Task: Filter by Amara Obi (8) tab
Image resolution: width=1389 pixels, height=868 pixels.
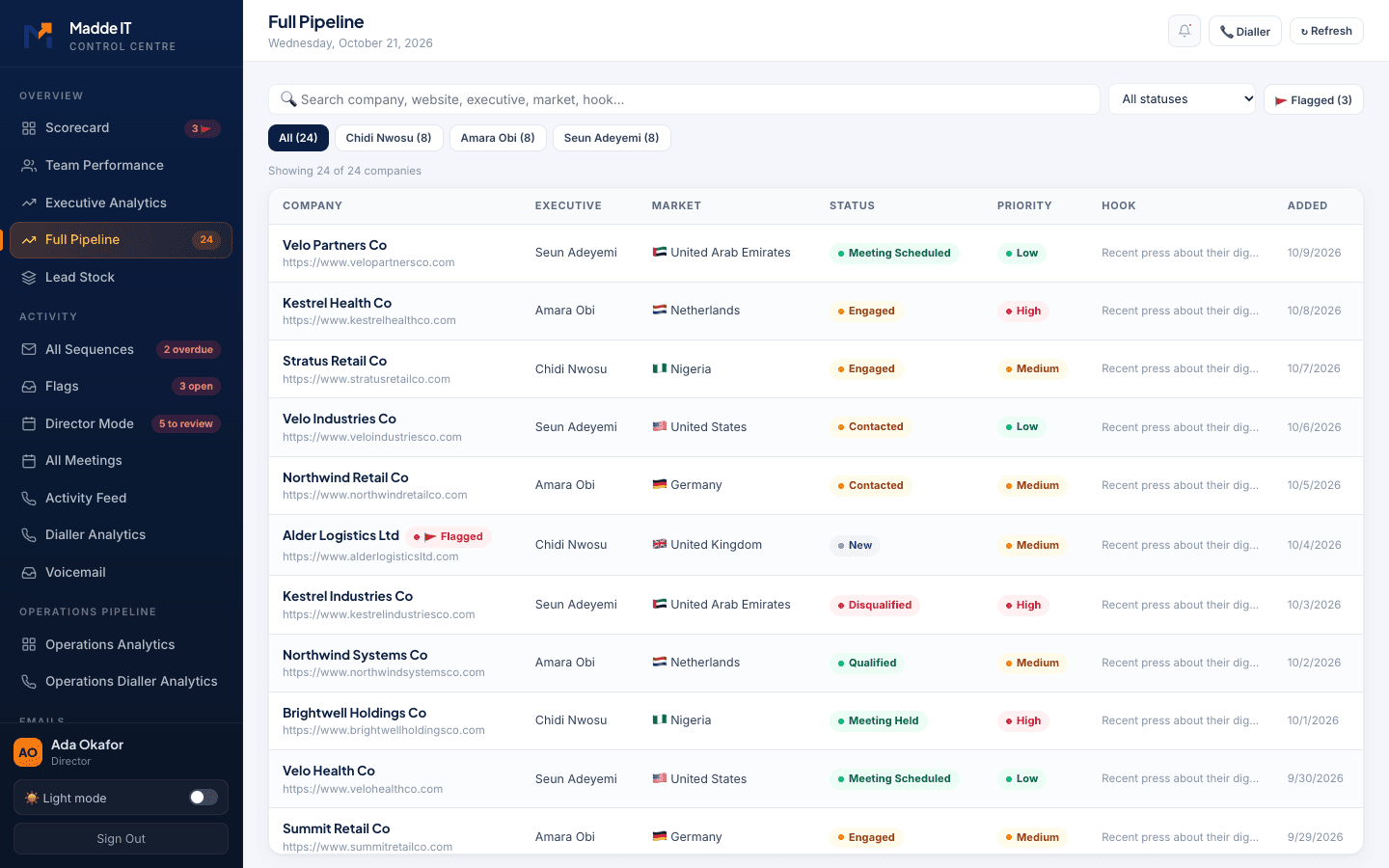Action: coord(498,138)
